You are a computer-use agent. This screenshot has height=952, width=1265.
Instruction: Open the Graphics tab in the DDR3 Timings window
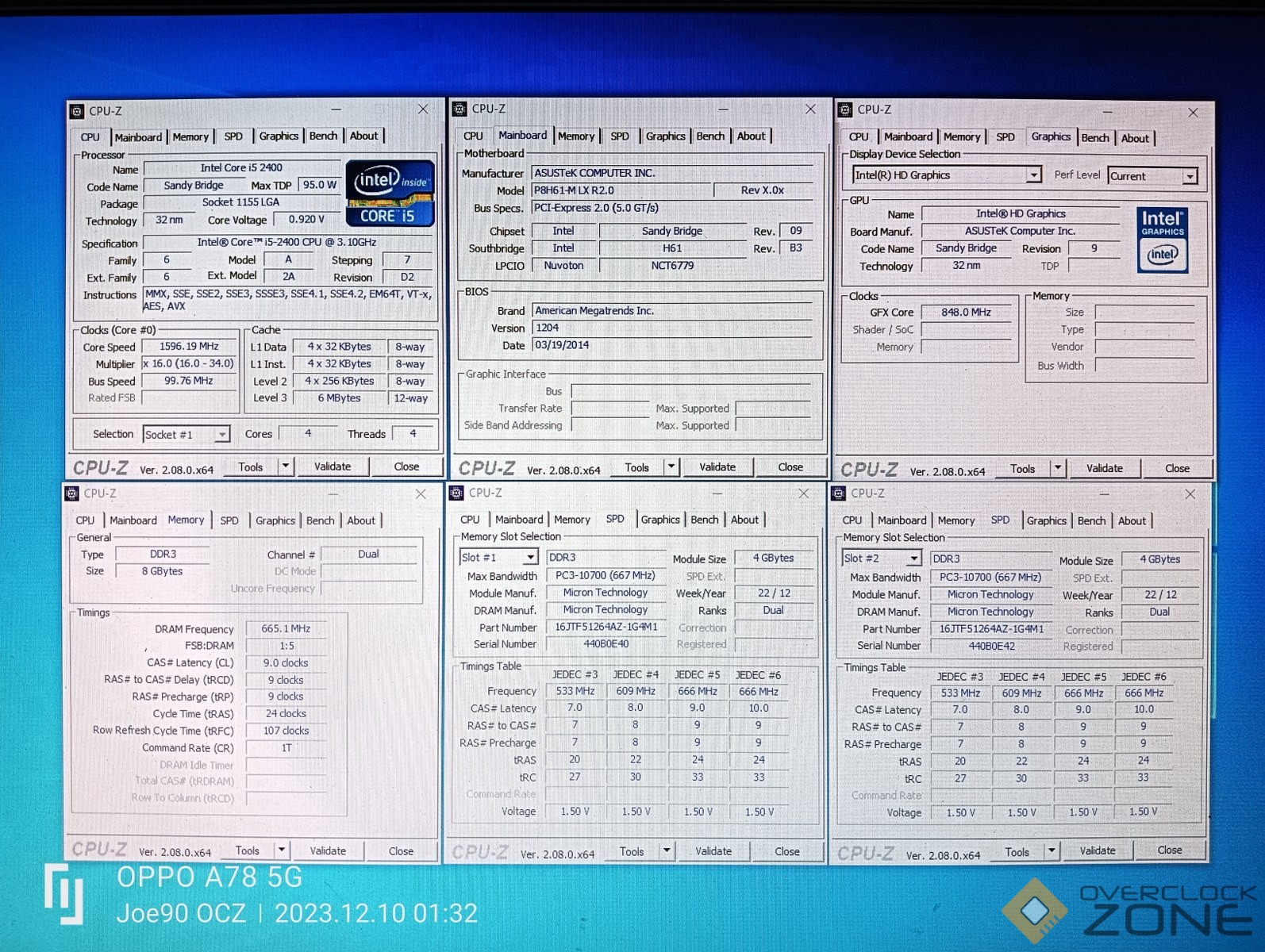coord(275,521)
